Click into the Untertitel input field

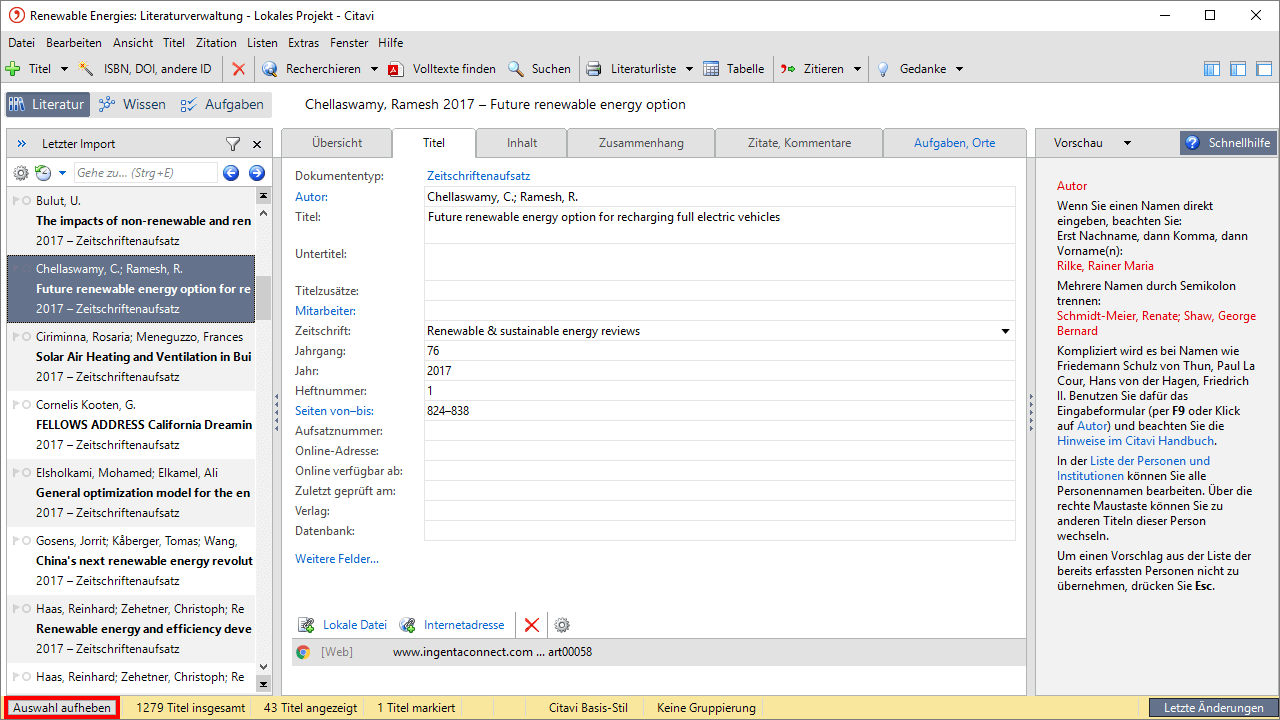click(x=719, y=262)
